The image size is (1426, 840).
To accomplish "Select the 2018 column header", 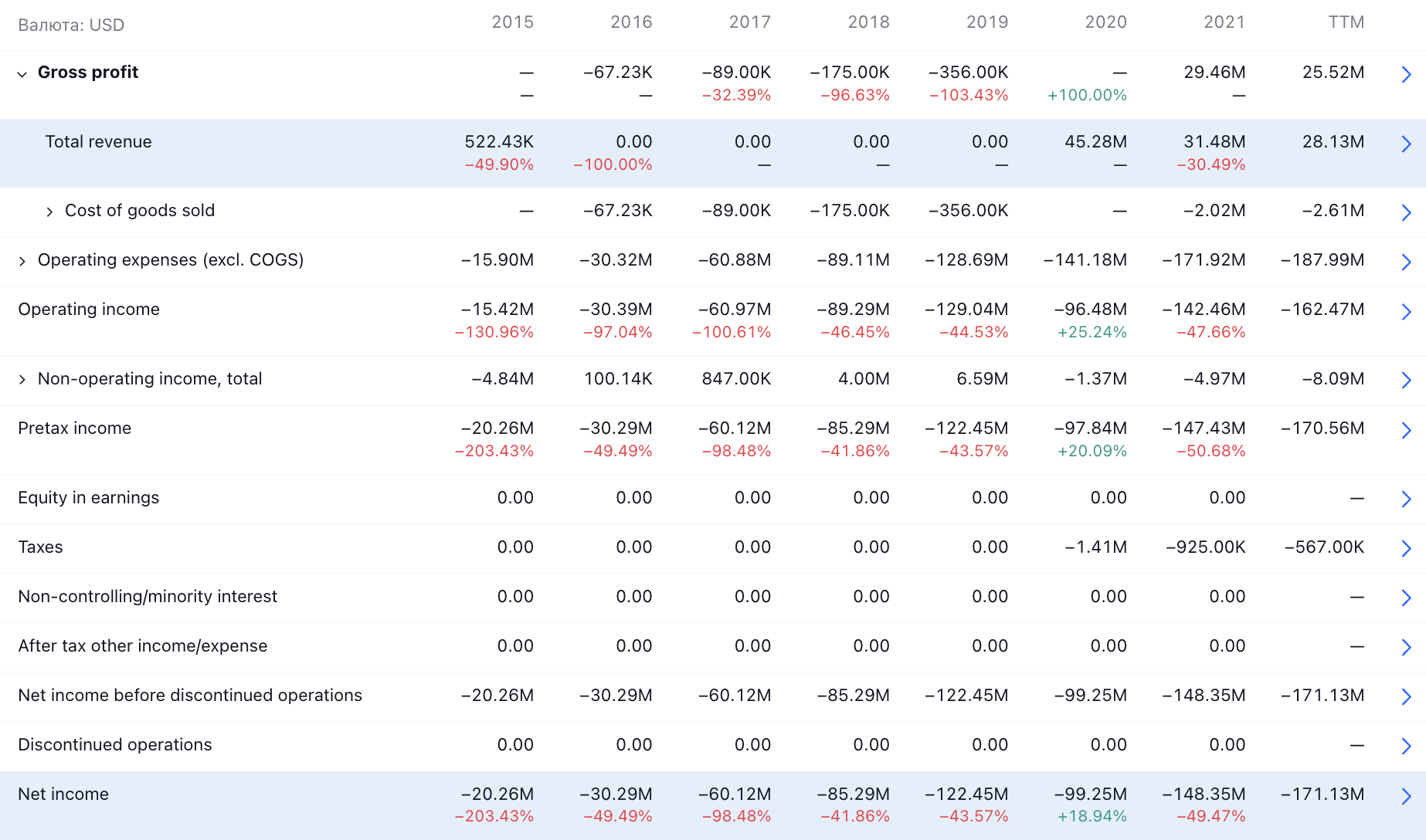I will (x=869, y=22).
